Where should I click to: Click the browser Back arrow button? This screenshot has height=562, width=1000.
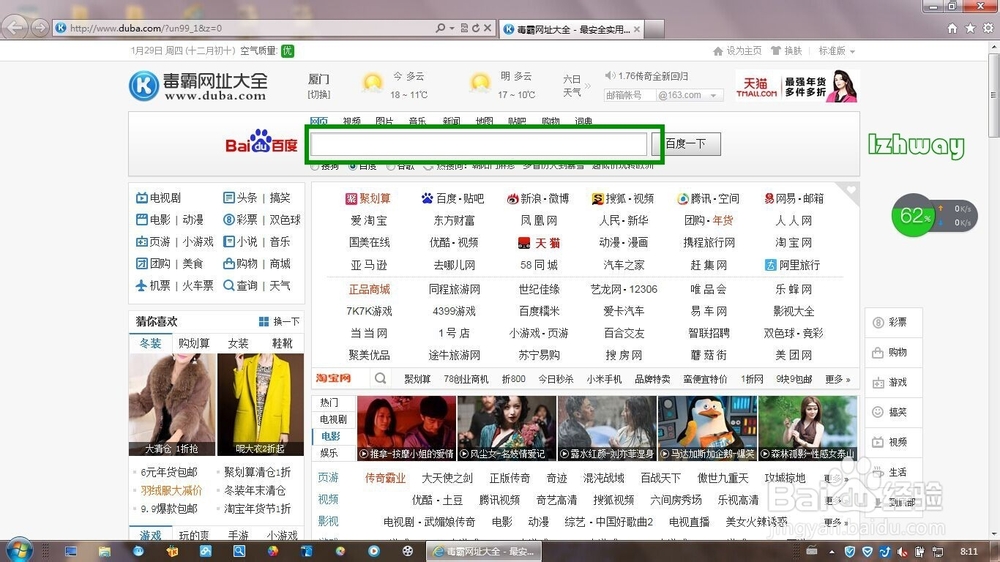point(15,27)
